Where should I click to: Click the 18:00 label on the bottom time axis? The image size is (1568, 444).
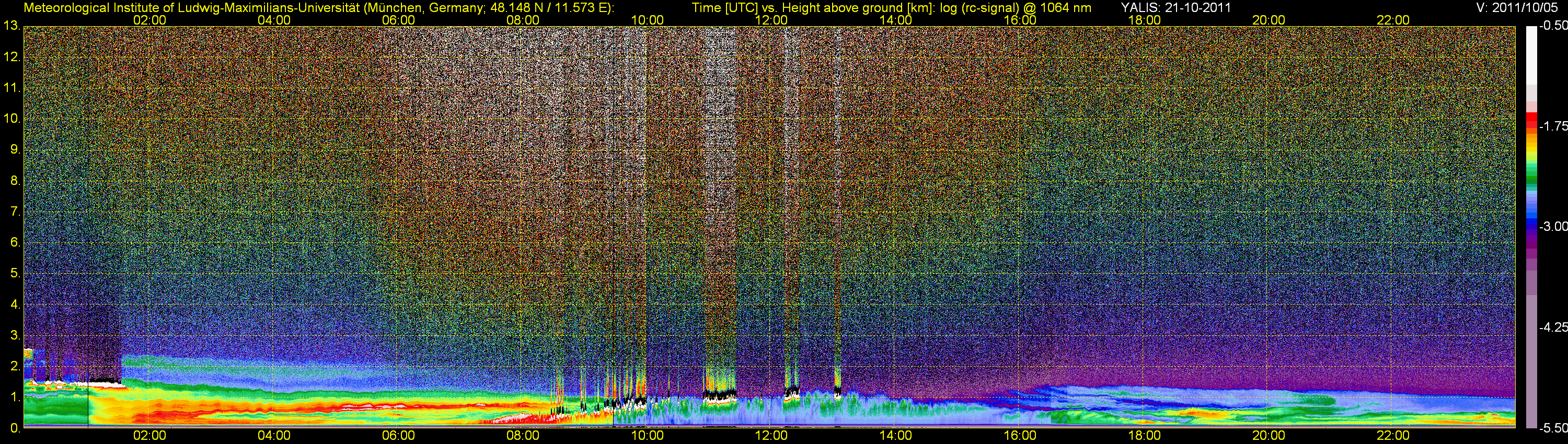[1144, 436]
